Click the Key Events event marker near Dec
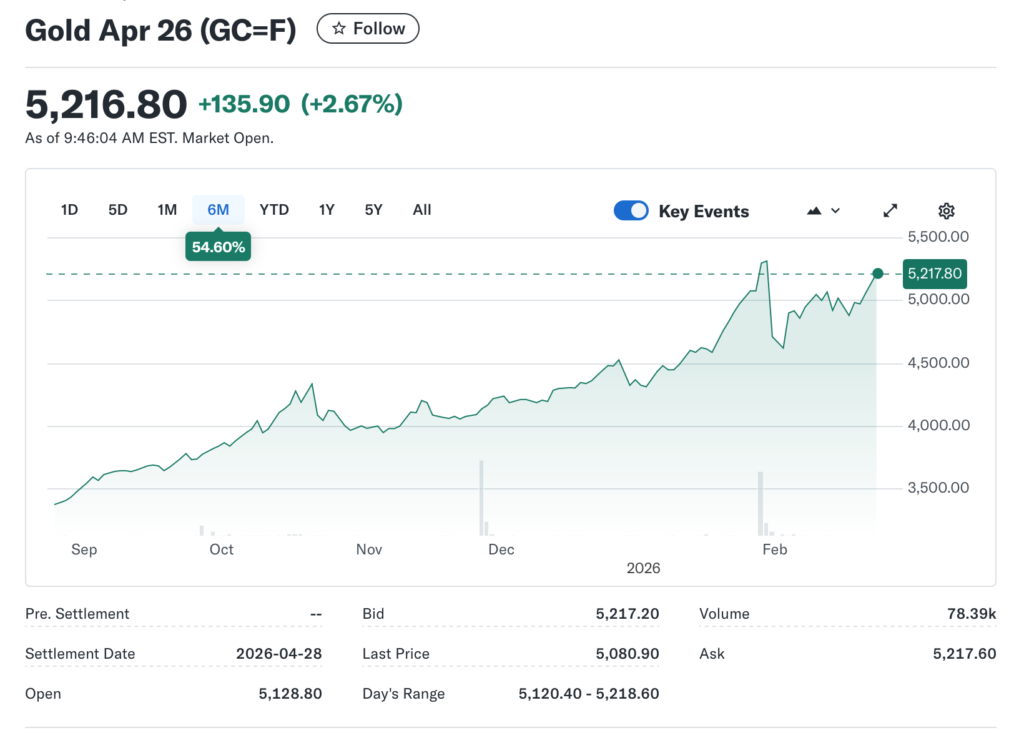 point(481,495)
